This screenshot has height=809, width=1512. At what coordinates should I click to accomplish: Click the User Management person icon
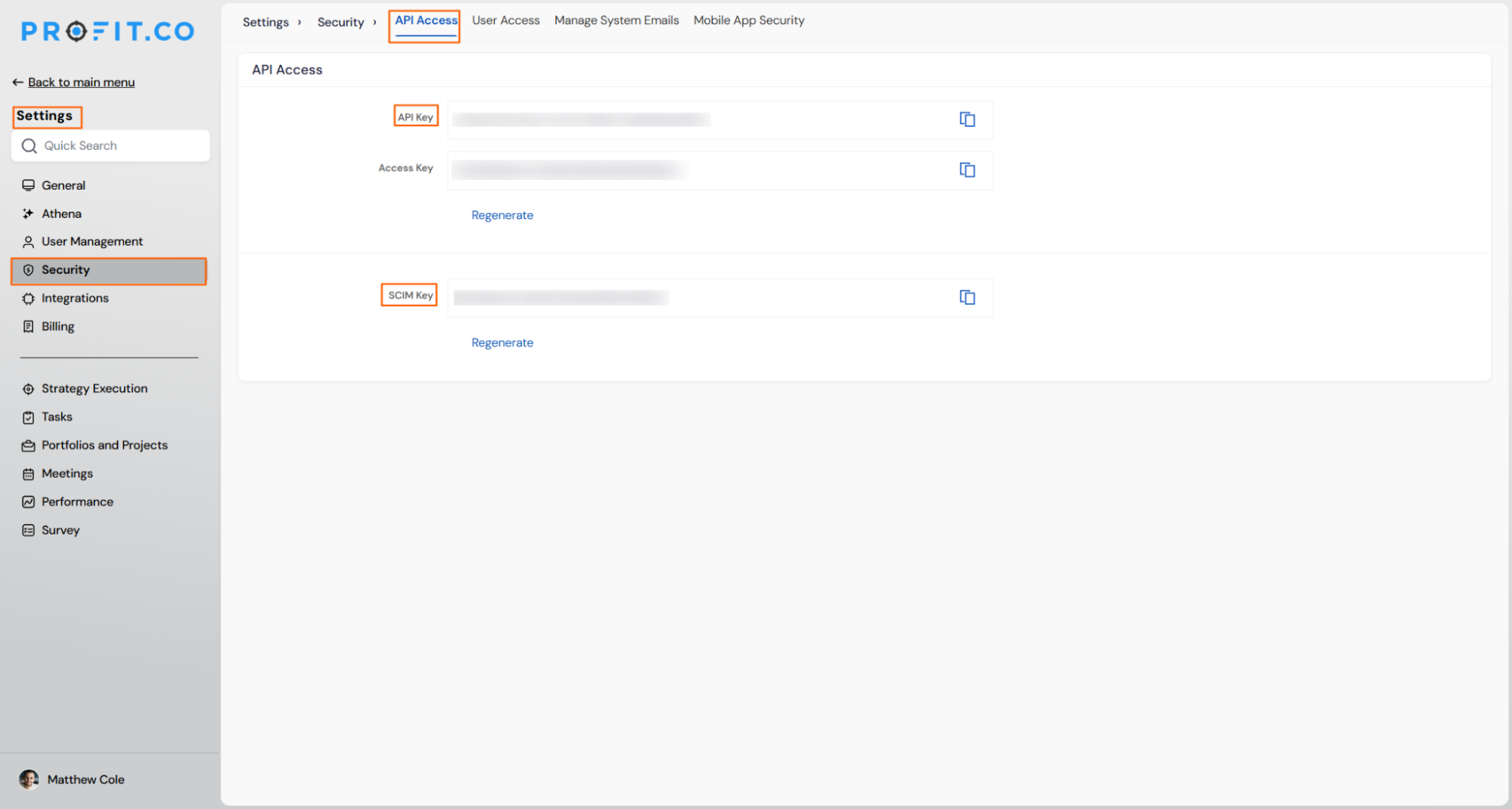click(28, 242)
